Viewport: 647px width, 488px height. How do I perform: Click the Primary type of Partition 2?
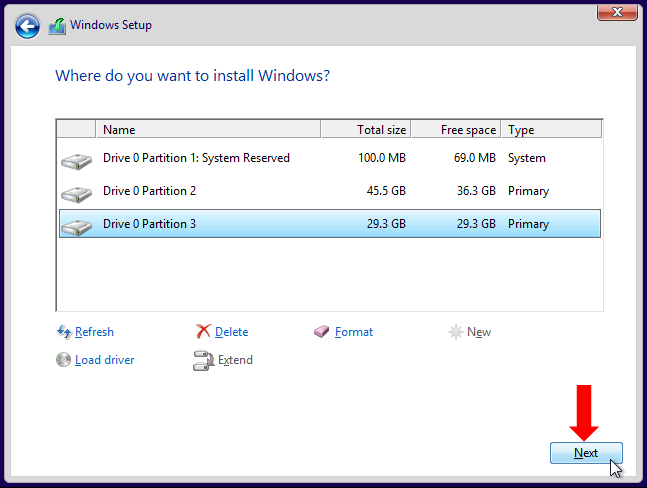click(x=528, y=191)
